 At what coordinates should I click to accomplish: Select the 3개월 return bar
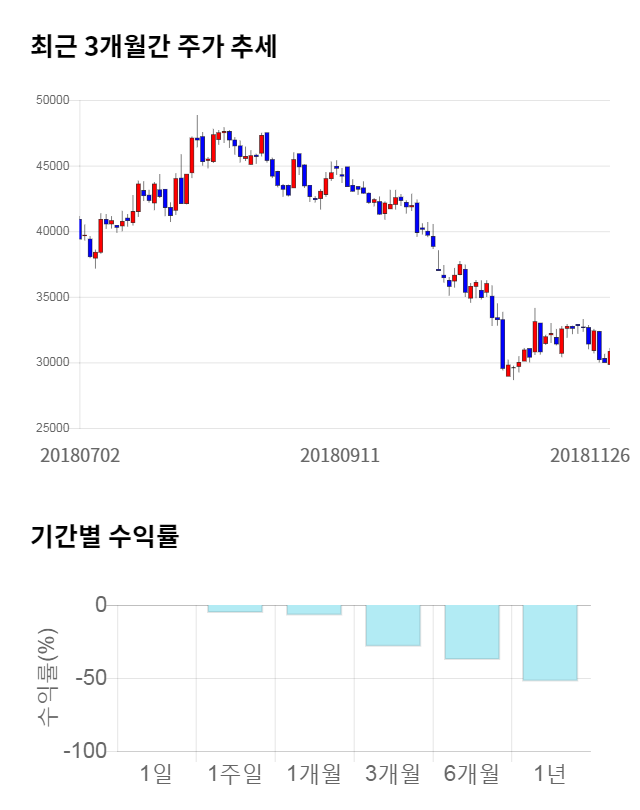coord(393,625)
